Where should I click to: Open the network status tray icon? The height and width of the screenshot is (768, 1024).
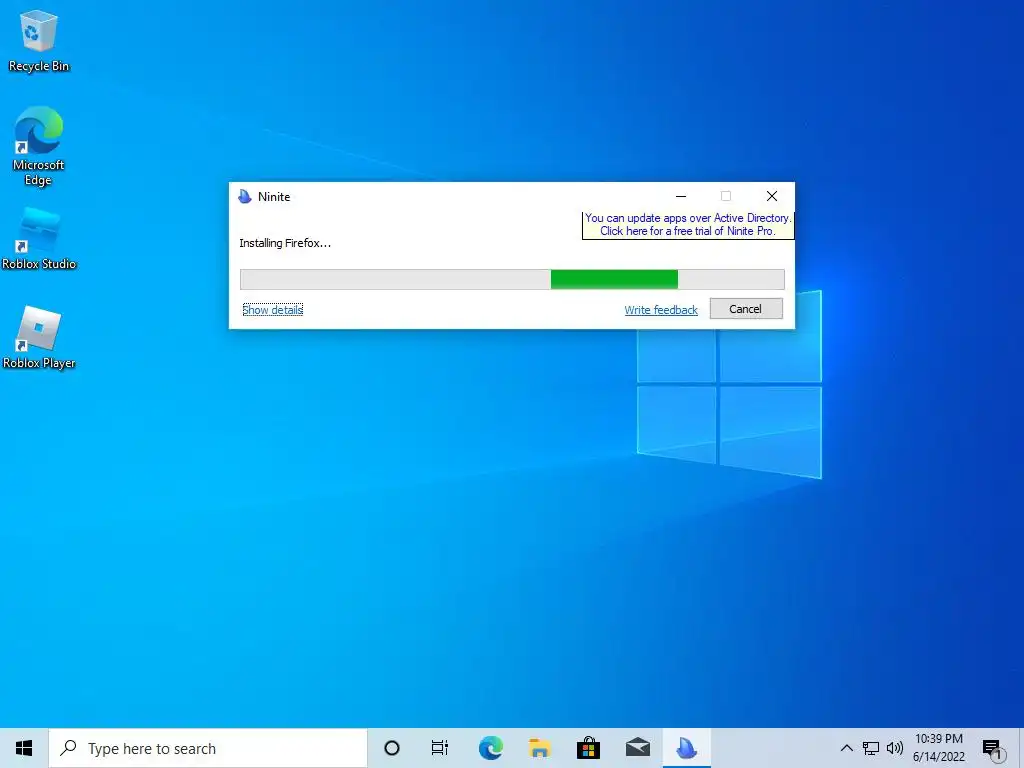[x=871, y=748]
